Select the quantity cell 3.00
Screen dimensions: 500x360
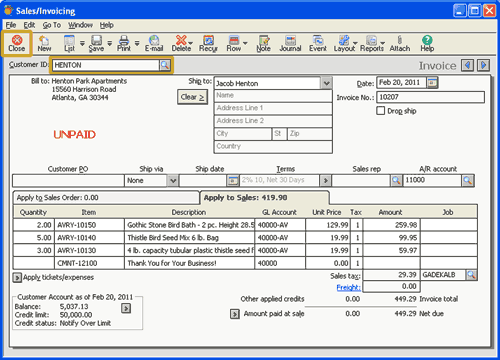(x=34, y=250)
